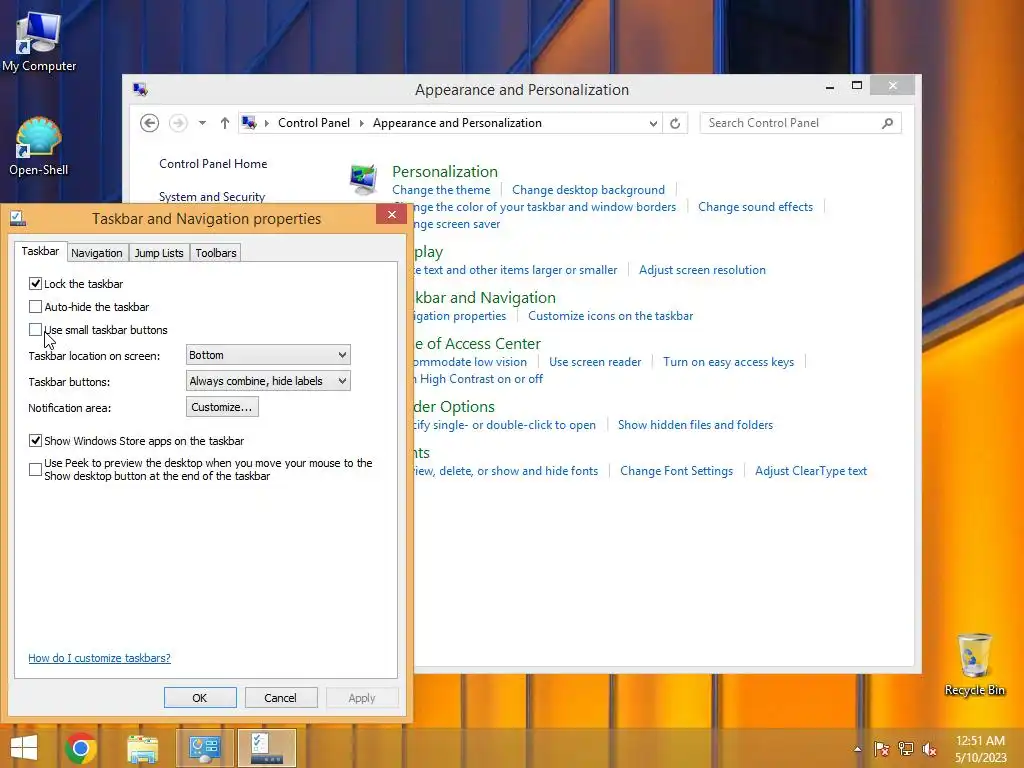
Task: Open the muted volume tray icon
Action: click(929, 749)
